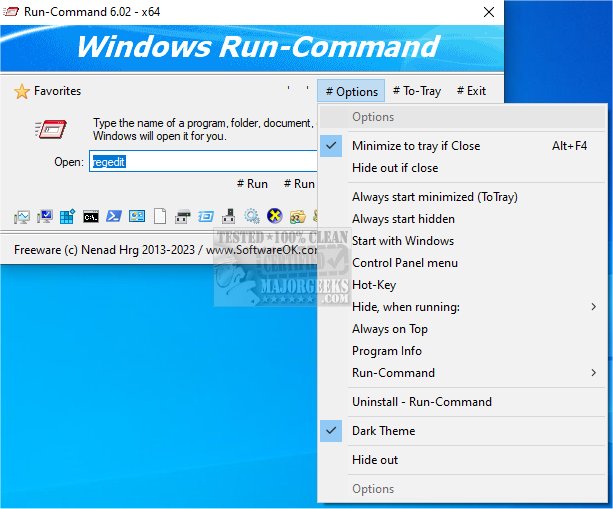Click the blank document page icon
613x509 pixels.
tap(159, 216)
